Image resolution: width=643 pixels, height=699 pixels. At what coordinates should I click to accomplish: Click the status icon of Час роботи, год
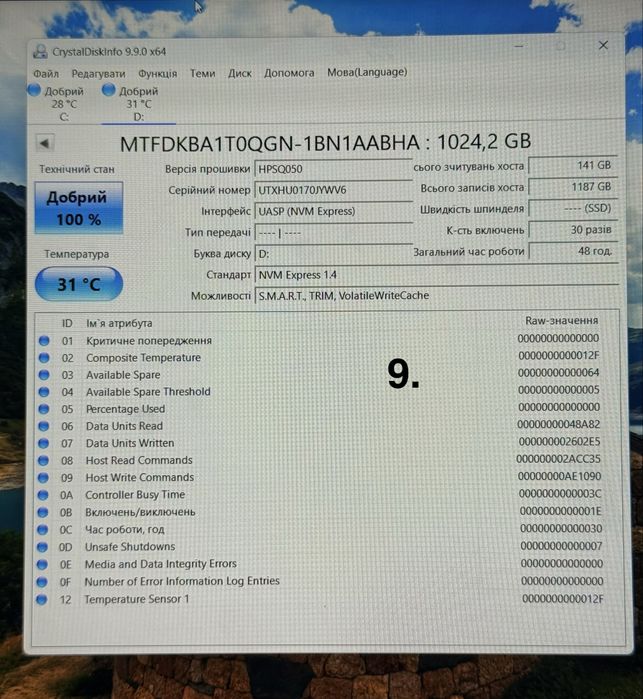coord(42,530)
